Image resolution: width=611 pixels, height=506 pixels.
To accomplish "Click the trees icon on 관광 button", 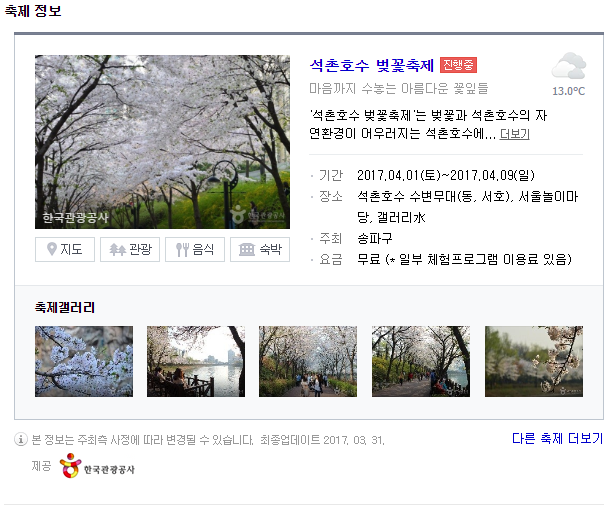I will (117, 249).
